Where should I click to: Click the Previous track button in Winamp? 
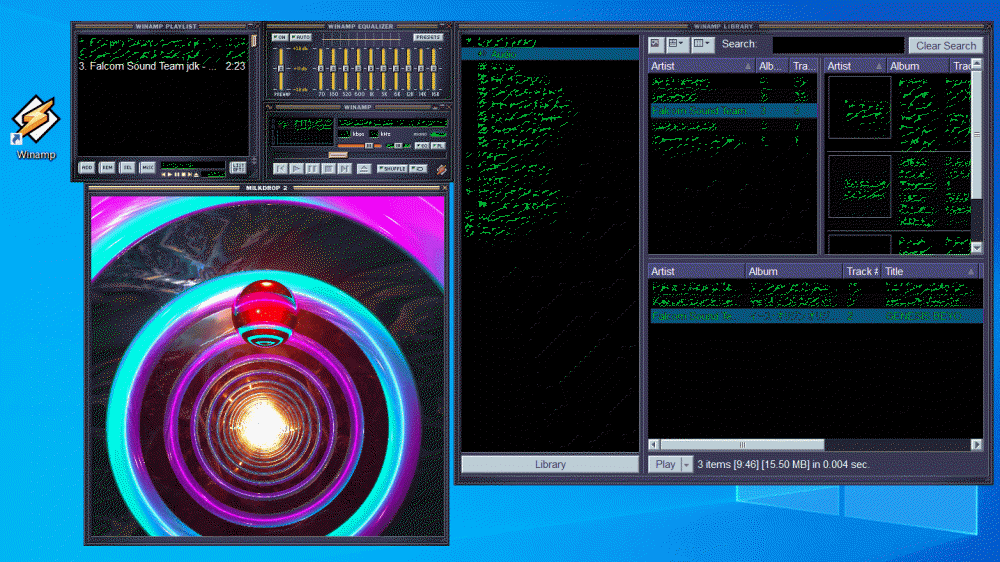tap(280, 169)
